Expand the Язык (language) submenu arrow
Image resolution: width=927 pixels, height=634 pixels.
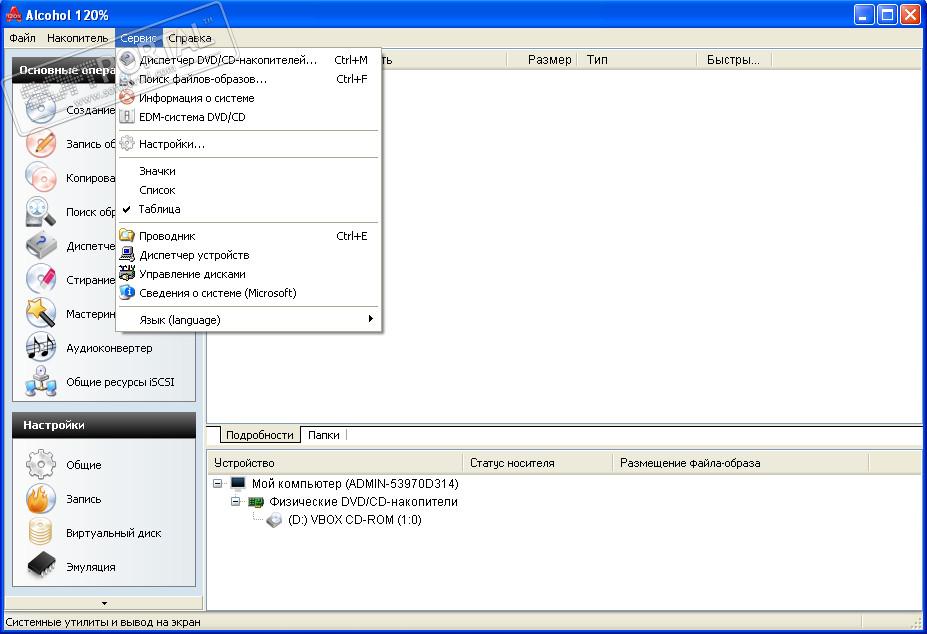[x=371, y=319]
